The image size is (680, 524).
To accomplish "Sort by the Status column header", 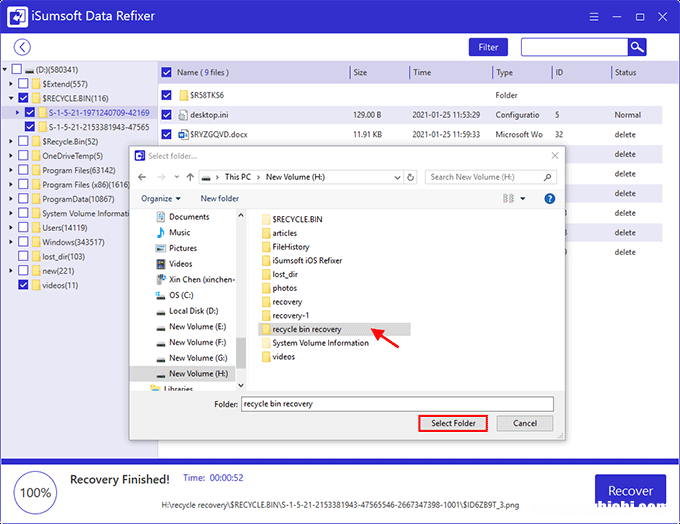I will tap(625, 72).
